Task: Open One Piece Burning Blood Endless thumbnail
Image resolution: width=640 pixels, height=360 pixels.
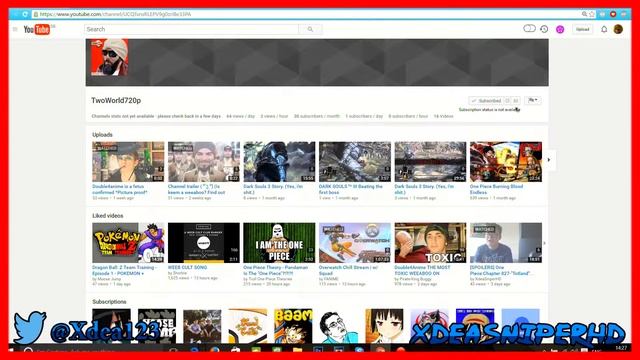Action: coord(506,162)
